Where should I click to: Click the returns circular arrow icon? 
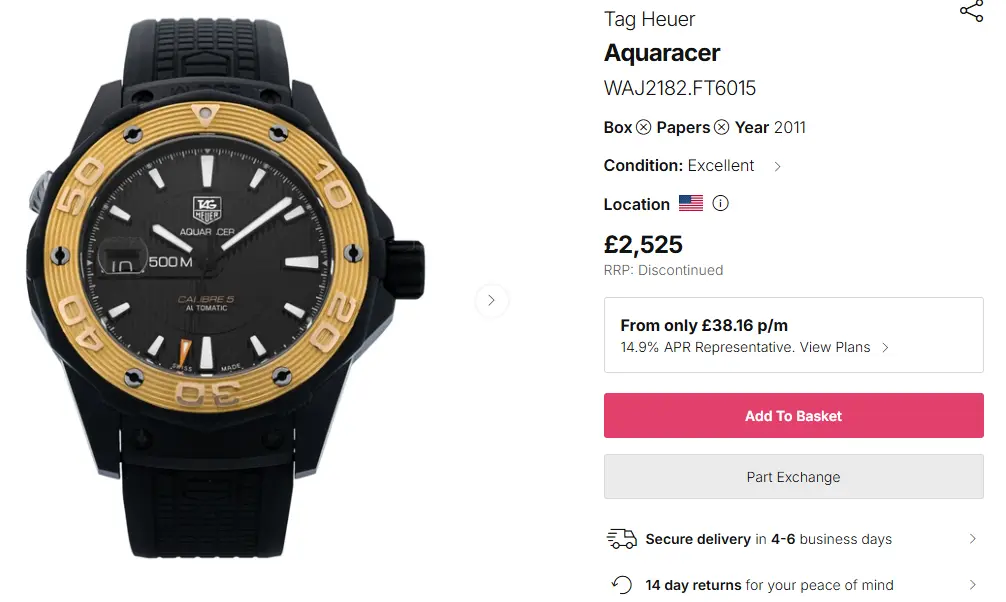621,585
